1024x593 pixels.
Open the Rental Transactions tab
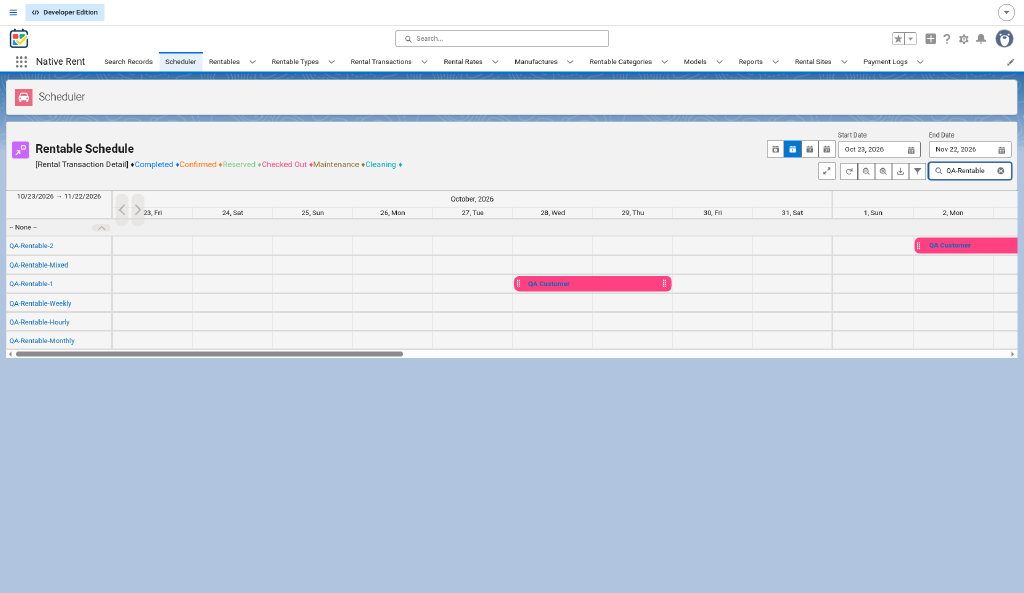click(381, 61)
